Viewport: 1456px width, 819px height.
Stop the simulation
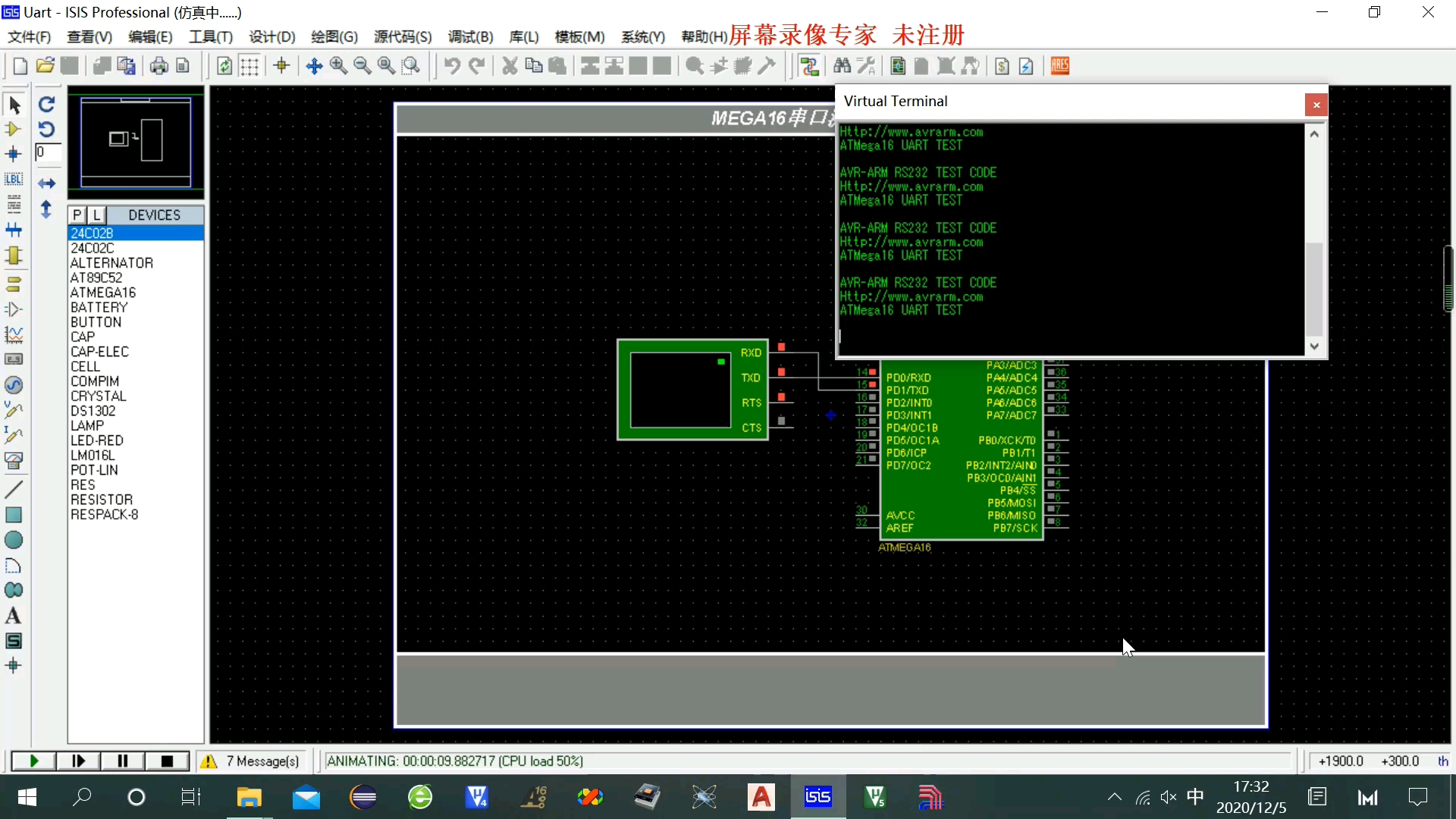167,761
